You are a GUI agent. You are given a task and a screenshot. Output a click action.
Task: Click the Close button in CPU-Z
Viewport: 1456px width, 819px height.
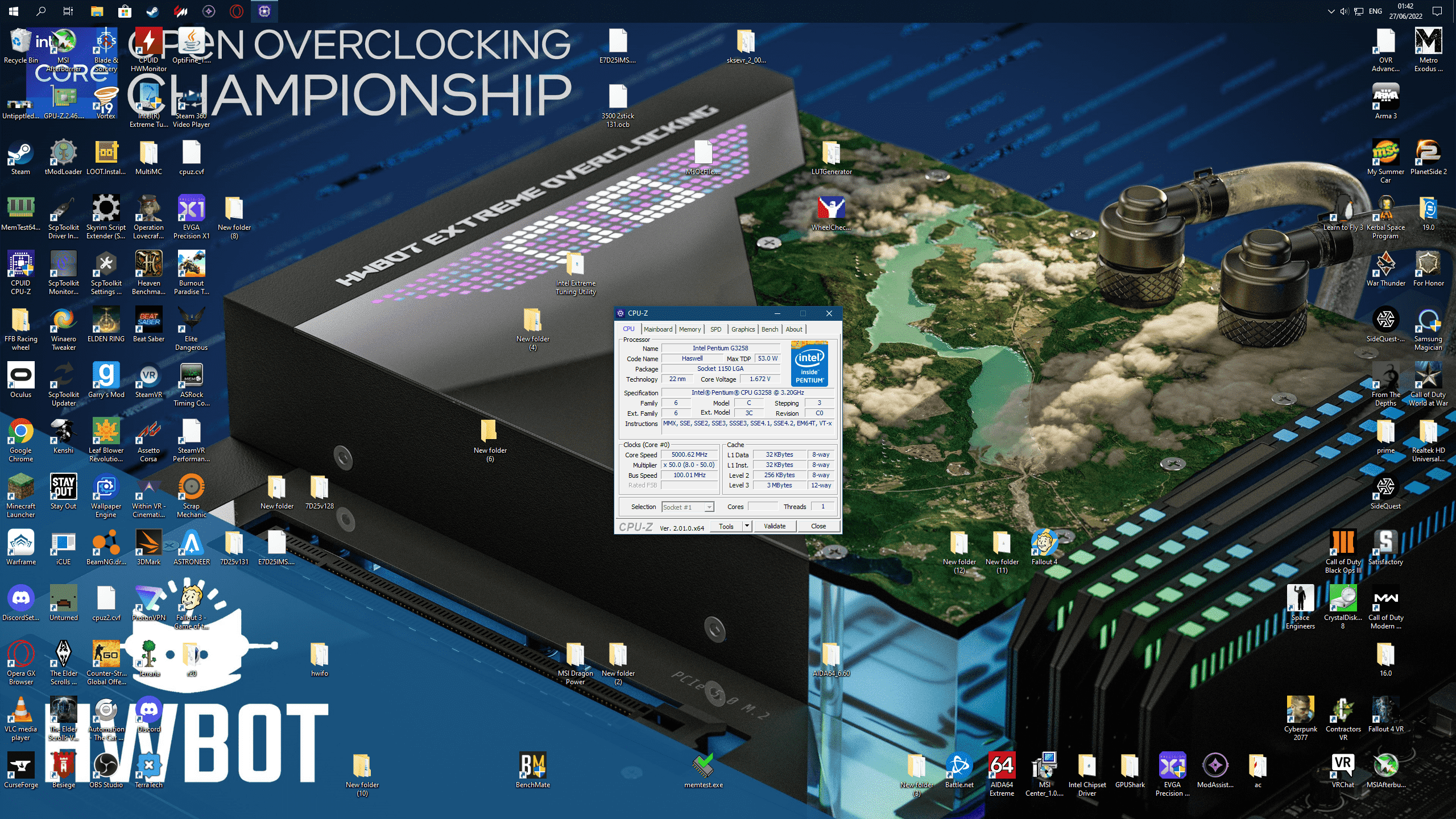(x=818, y=527)
